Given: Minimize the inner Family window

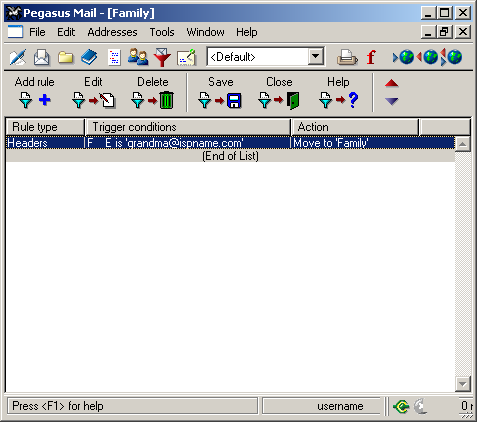Looking at the screenshot, I should (x=429, y=32).
